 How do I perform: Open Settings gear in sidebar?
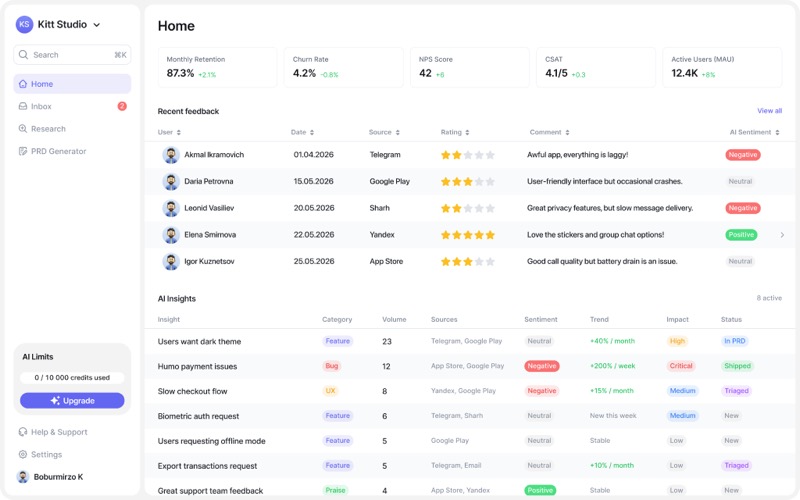tap(23, 454)
